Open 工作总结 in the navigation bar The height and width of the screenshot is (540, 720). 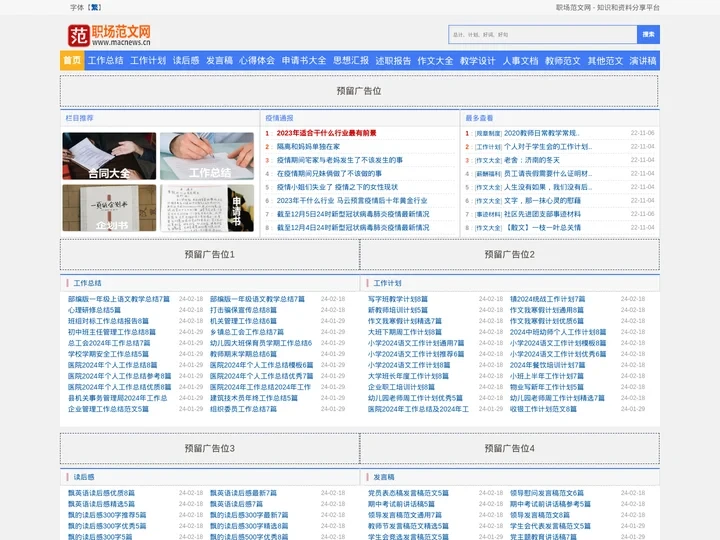[106, 60]
